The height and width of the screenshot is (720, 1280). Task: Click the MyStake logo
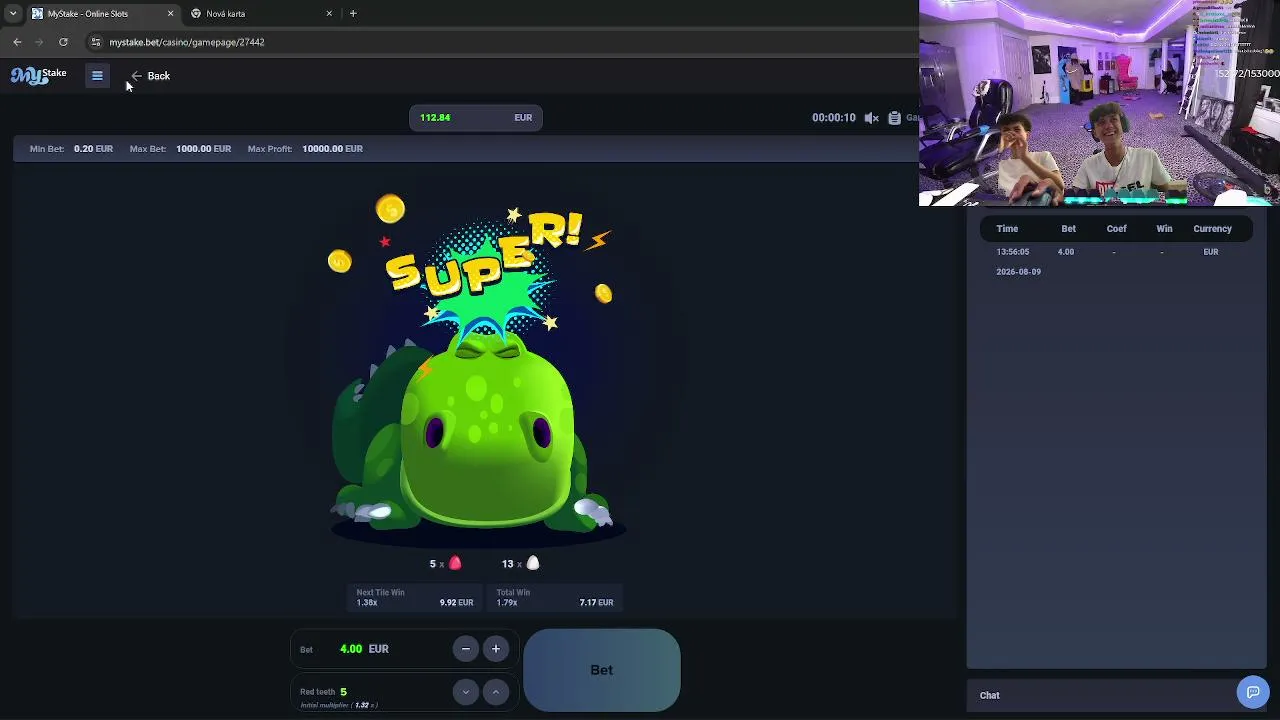[x=39, y=76]
